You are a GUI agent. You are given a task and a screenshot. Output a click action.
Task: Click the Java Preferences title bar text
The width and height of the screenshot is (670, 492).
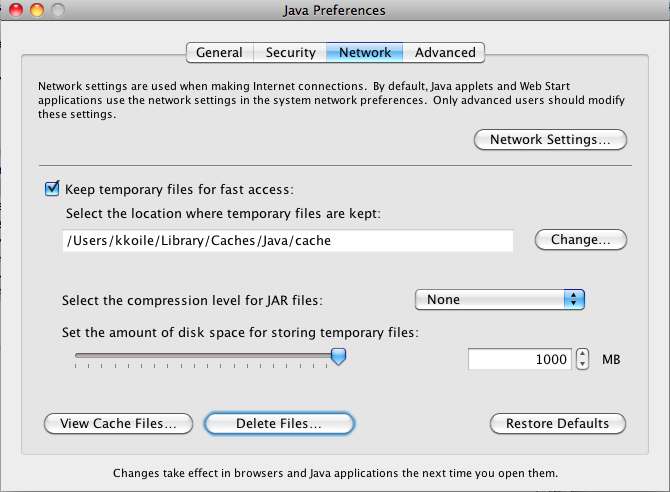pos(334,10)
